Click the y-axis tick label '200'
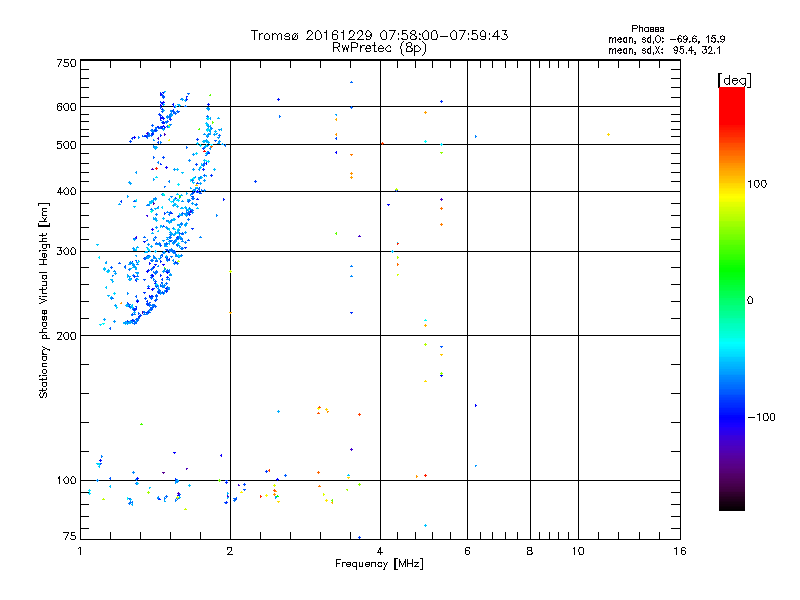Viewport: 800px width, 600px height. 66,336
